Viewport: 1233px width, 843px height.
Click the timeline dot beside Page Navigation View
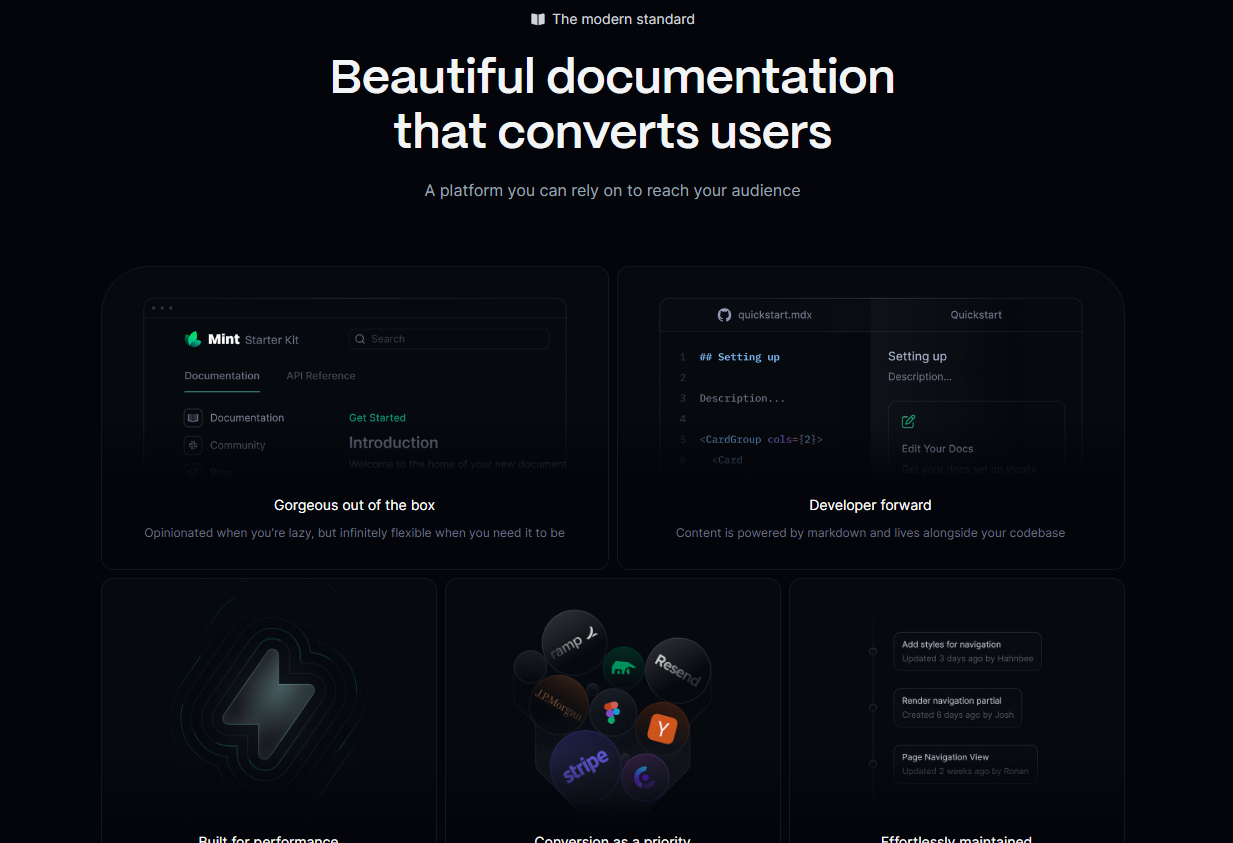[873, 764]
